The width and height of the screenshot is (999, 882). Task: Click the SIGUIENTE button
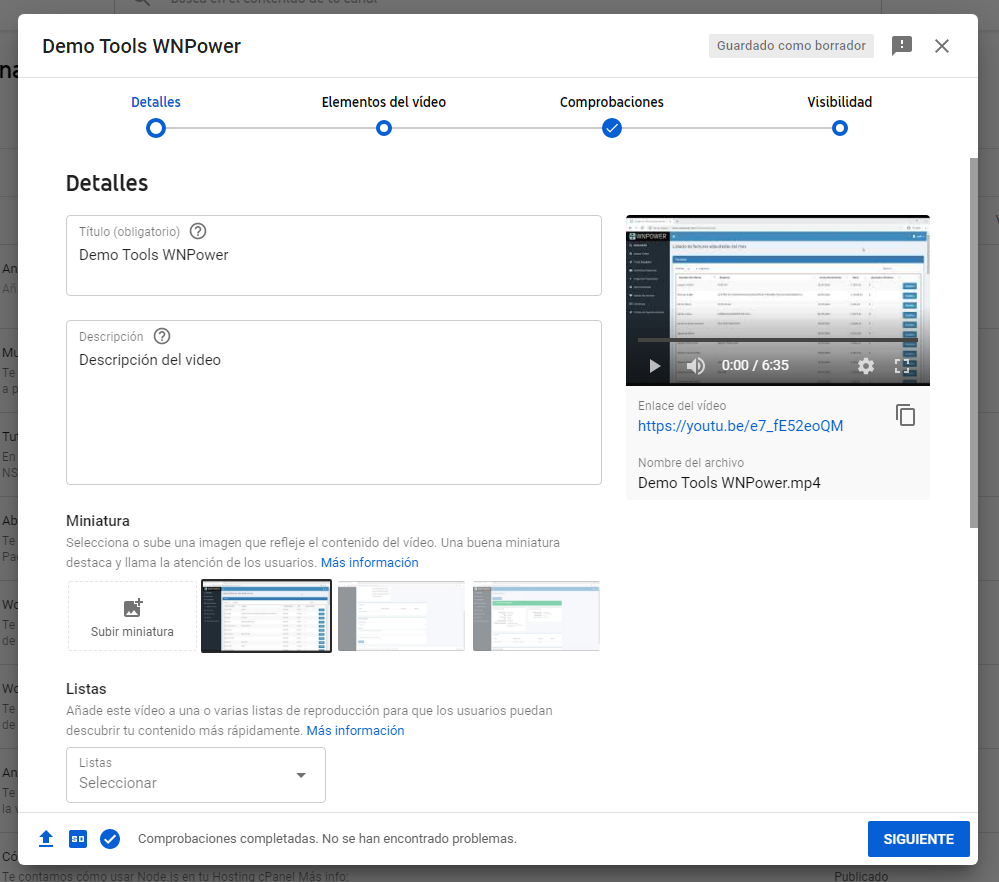(x=918, y=839)
